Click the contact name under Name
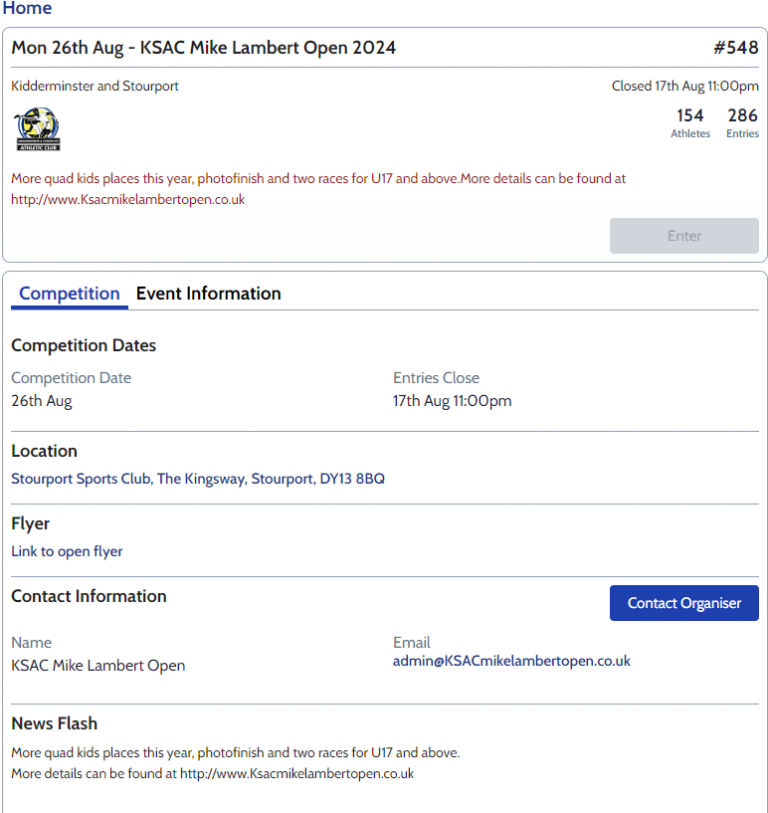Image resolution: width=768 pixels, height=813 pixels. [98, 665]
